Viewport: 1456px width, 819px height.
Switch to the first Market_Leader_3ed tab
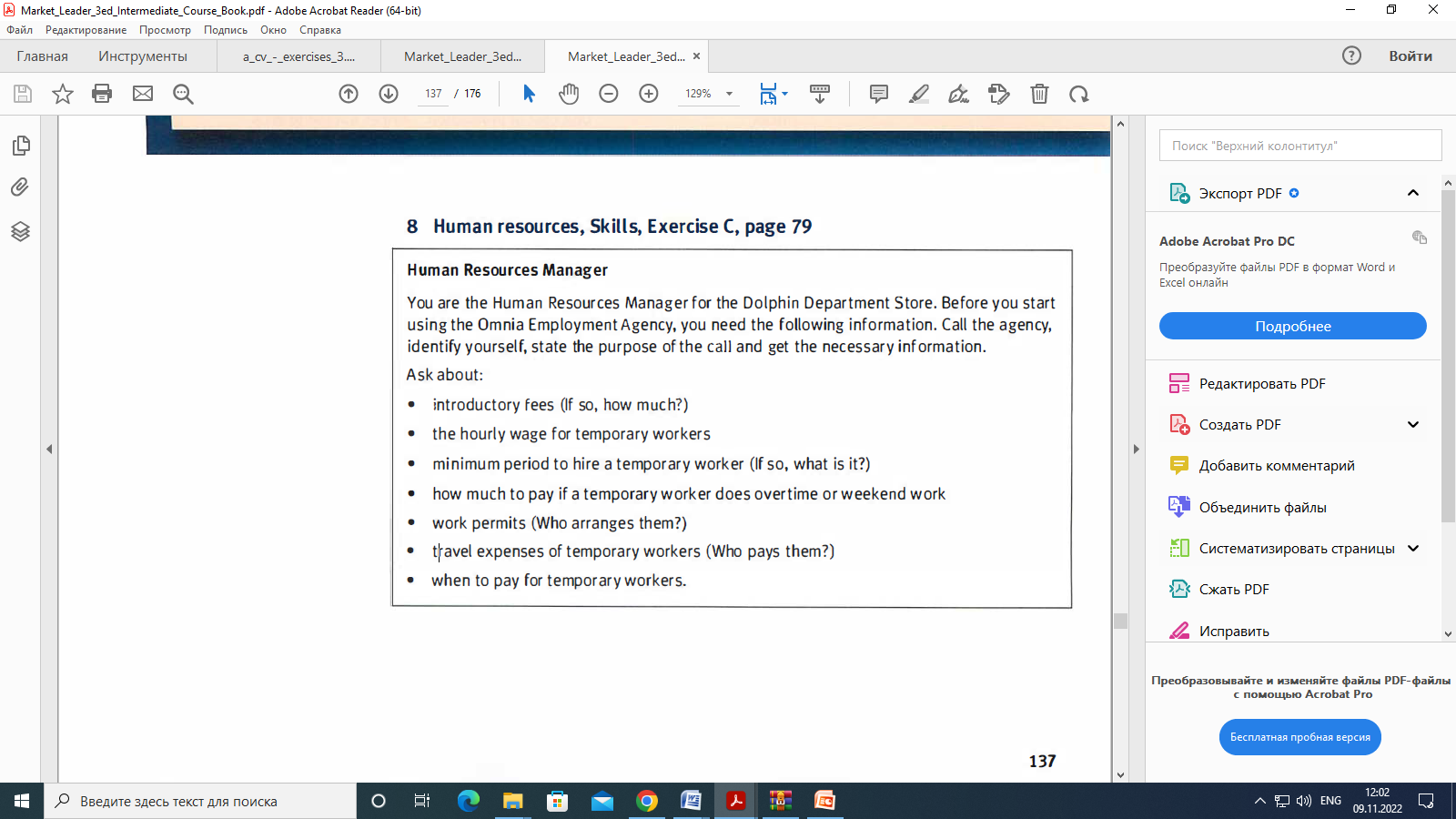[462, 56]
